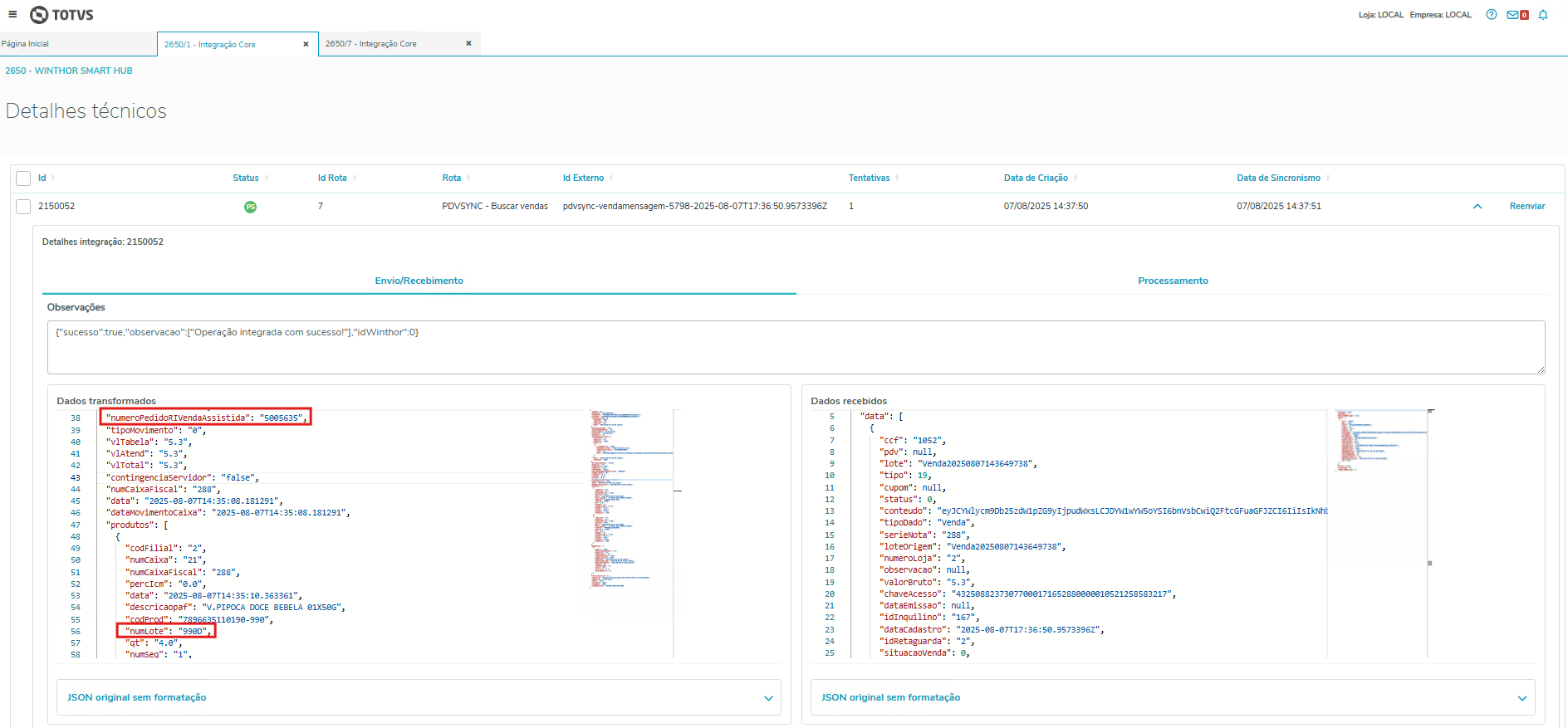Expand JSON original sem formatação under Dados recebidos

(x=1173, y=697)
